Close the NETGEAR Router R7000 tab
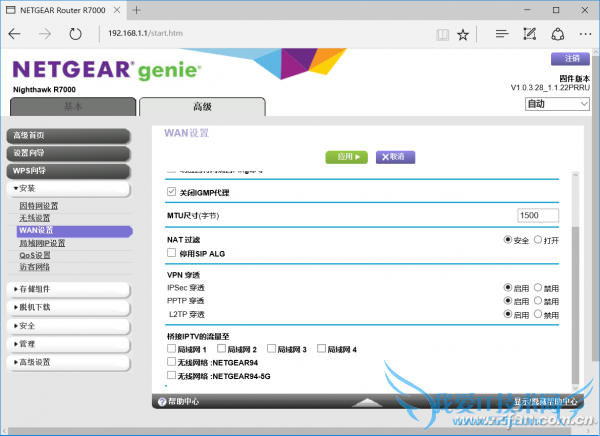 (117, 10)
